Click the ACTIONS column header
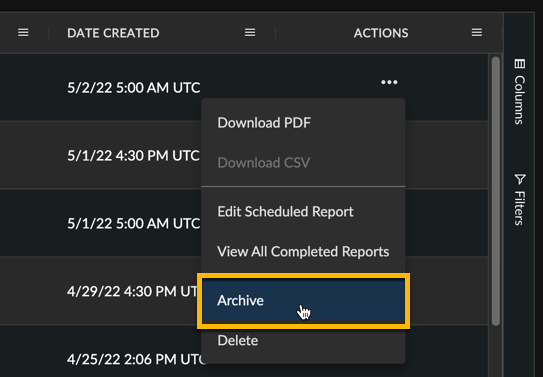 [381, 33]
